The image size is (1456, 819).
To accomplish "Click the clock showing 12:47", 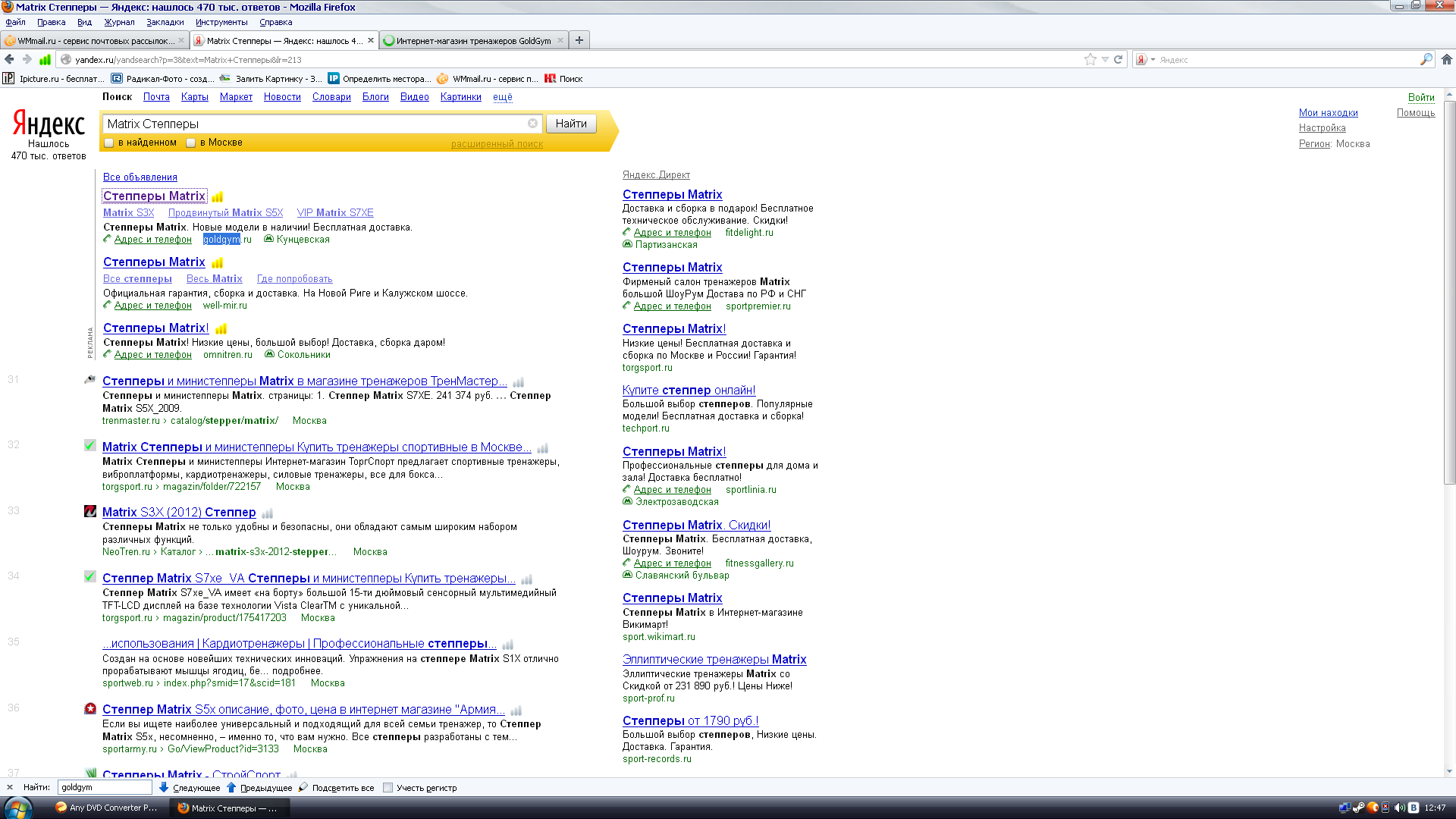I will (x=1435, y=808).
